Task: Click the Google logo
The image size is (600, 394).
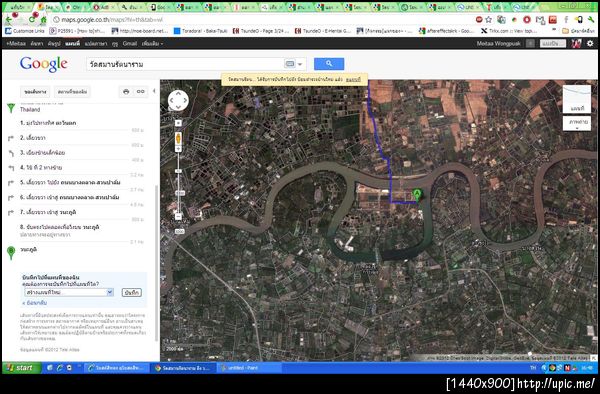Action: pyautogui.click(x=44, y=64)
